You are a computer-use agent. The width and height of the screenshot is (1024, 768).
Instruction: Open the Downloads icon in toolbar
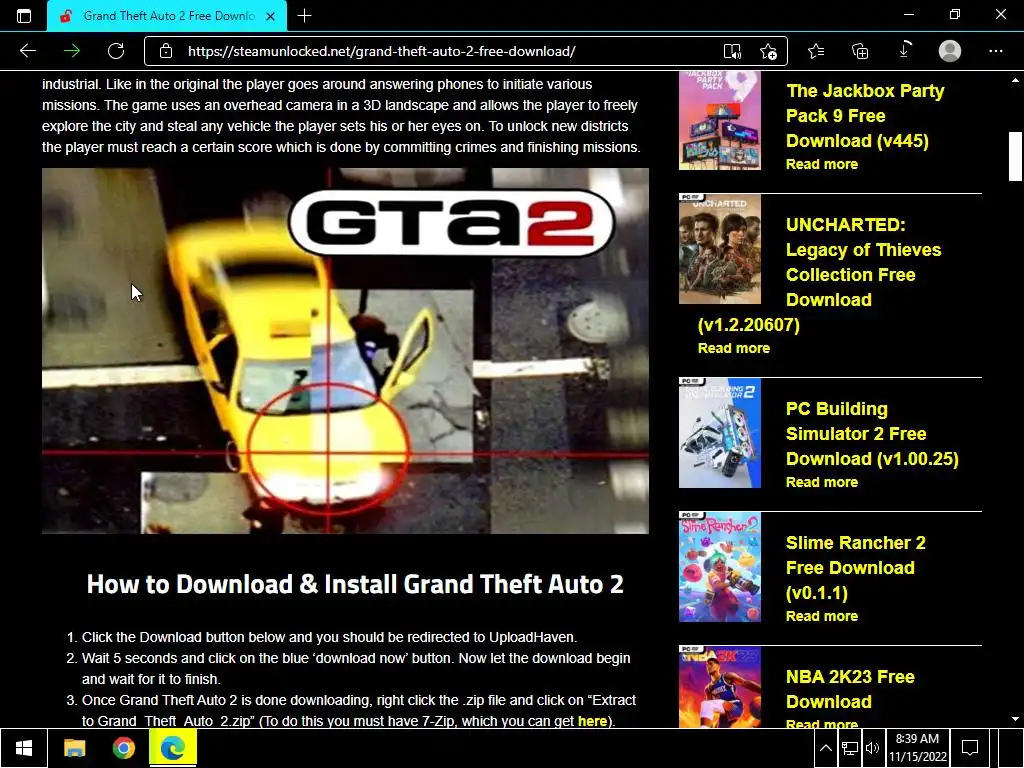[x=904, y=50]
